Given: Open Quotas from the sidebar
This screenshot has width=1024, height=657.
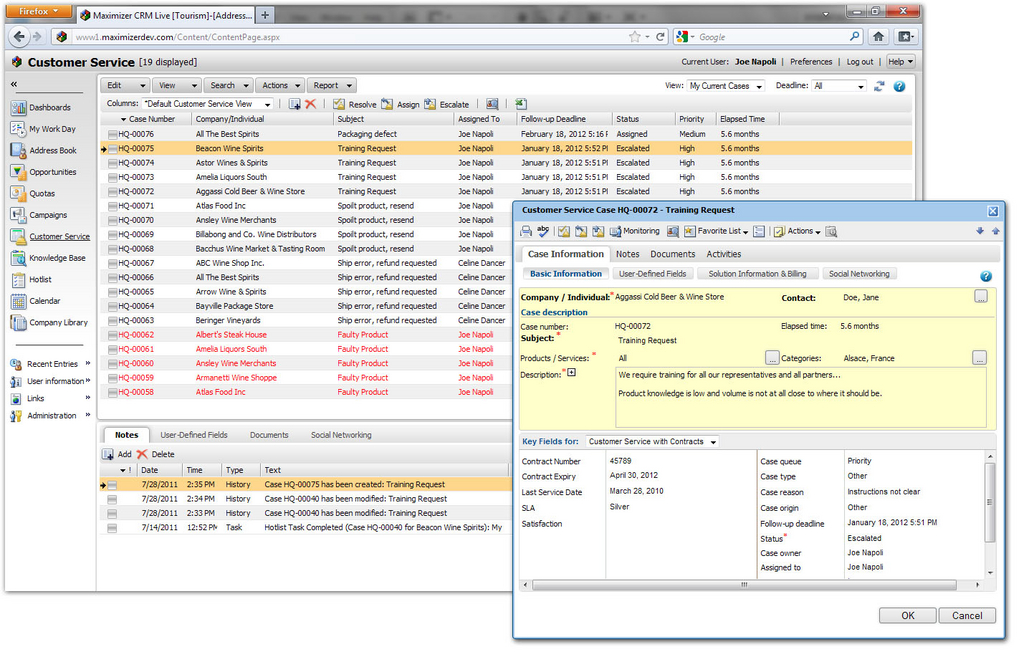Looking at the screenshot, I should (33, 194).
